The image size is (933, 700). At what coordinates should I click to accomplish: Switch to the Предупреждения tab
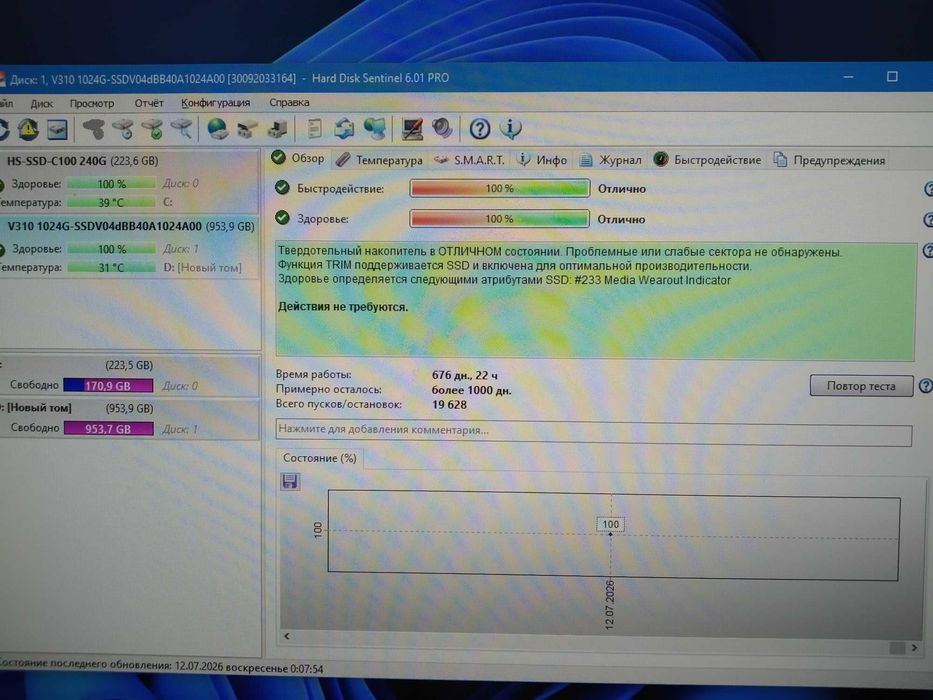829,160
